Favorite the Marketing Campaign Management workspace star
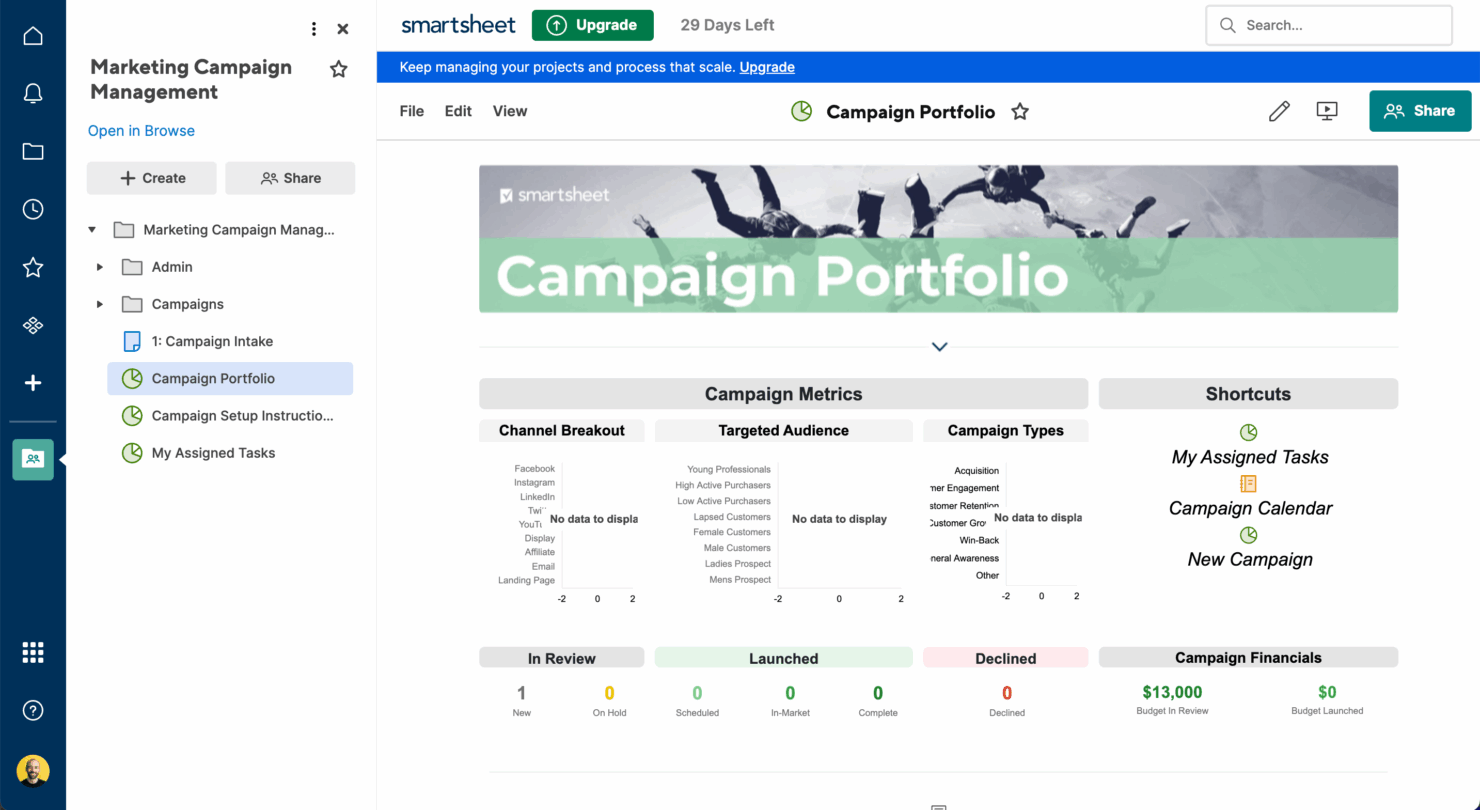This screenshot has height=810, width=1480. tap(339, 69)
